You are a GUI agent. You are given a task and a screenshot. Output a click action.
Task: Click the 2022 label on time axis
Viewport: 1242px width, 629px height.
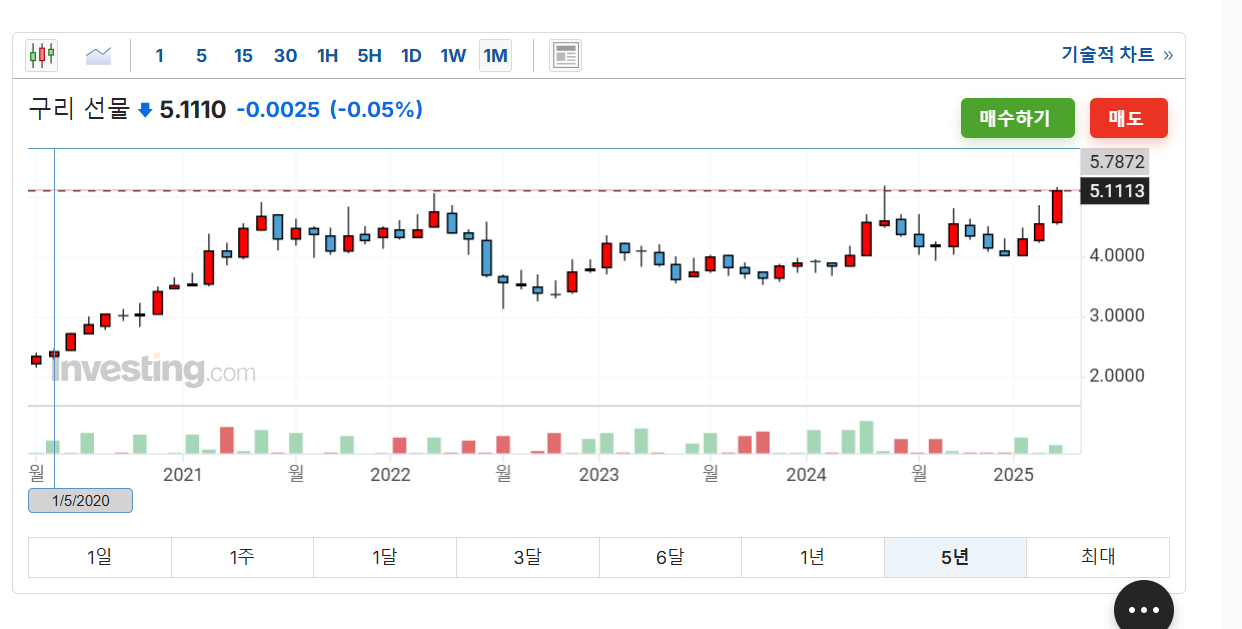pos(390,474)
